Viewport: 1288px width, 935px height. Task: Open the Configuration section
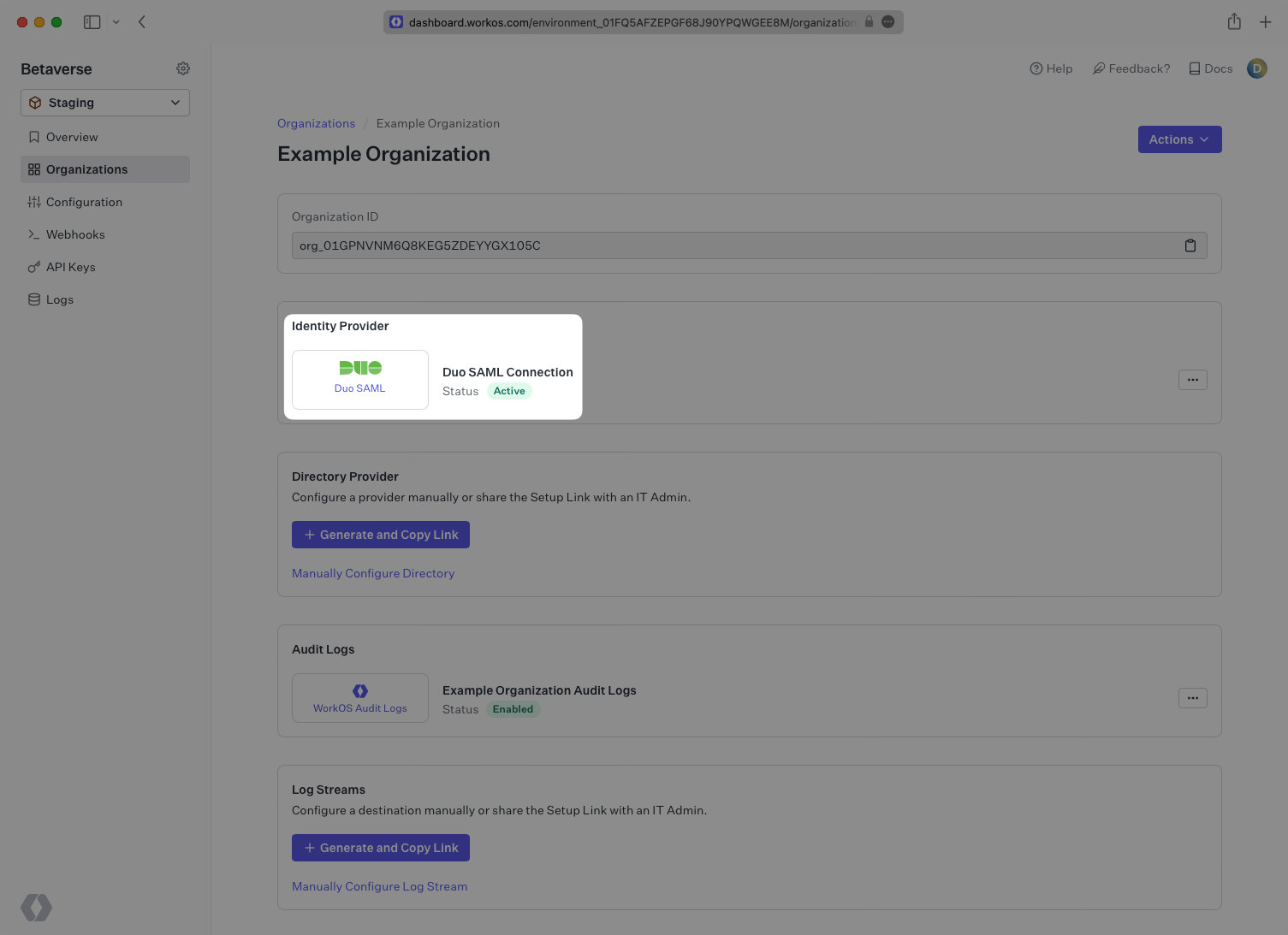click(84, 202)
